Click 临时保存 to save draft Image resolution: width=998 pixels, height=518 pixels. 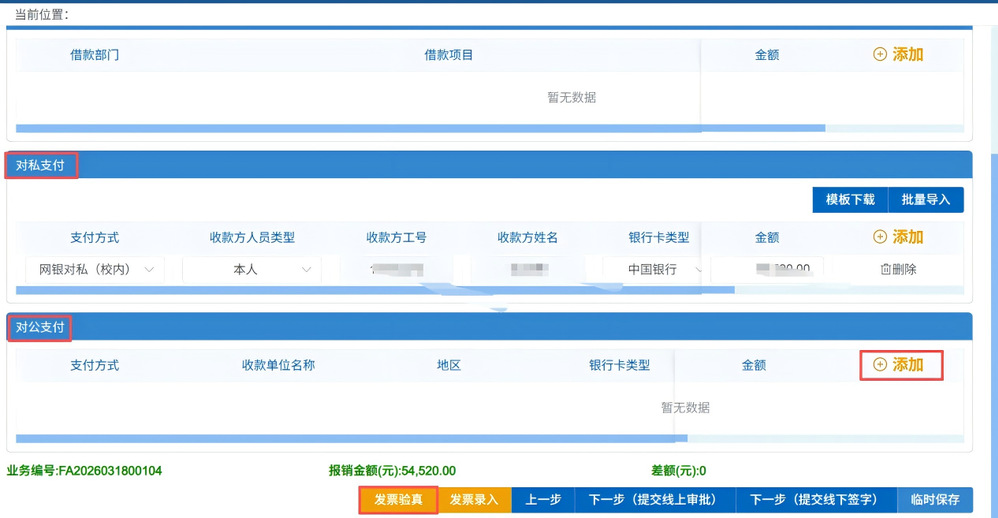click(x=934, y=499)
